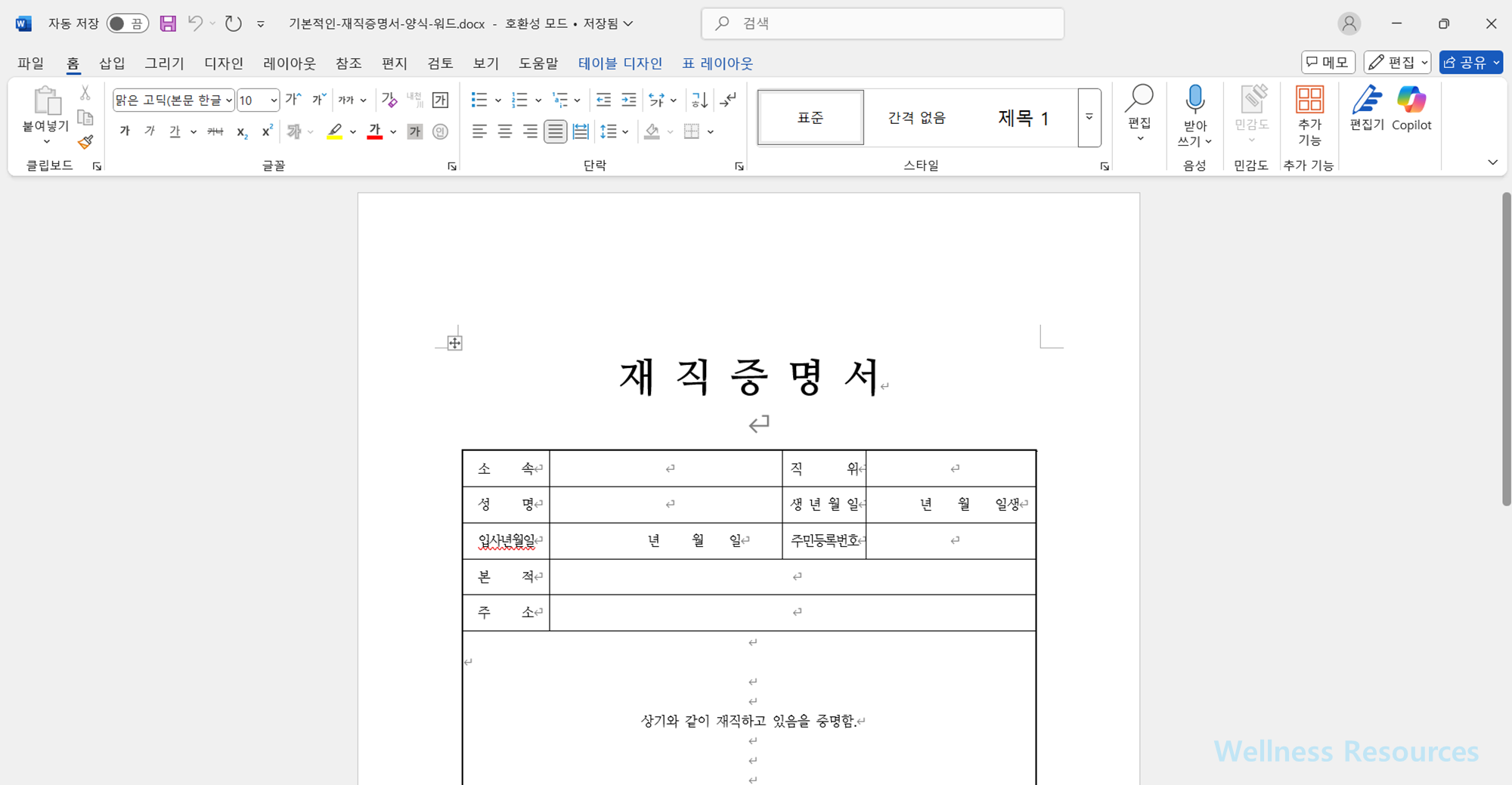Open the Table Design (테이블 디자인) tab
The width and height of the screenshot is (1512, 785).
pyautogui.click(x=620, y=63)
